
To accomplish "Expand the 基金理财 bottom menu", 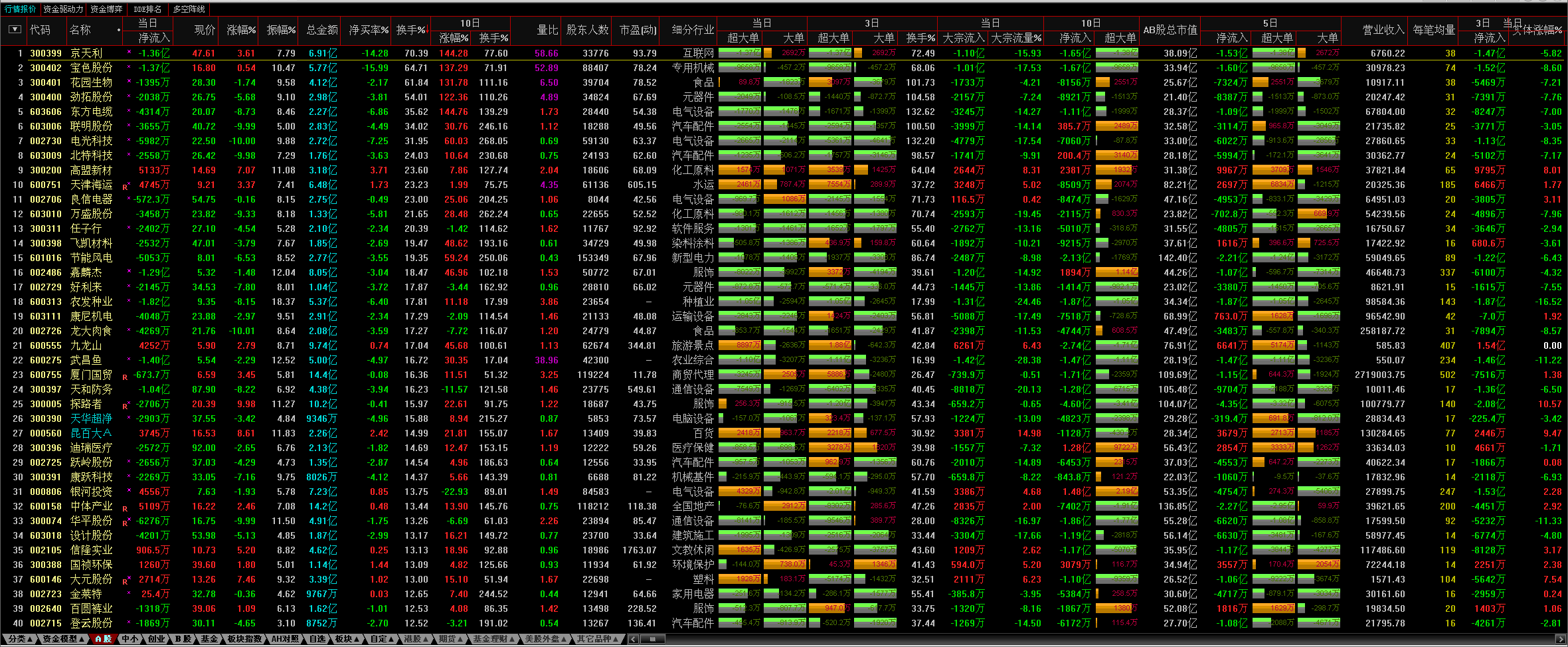I will [493, 639].
